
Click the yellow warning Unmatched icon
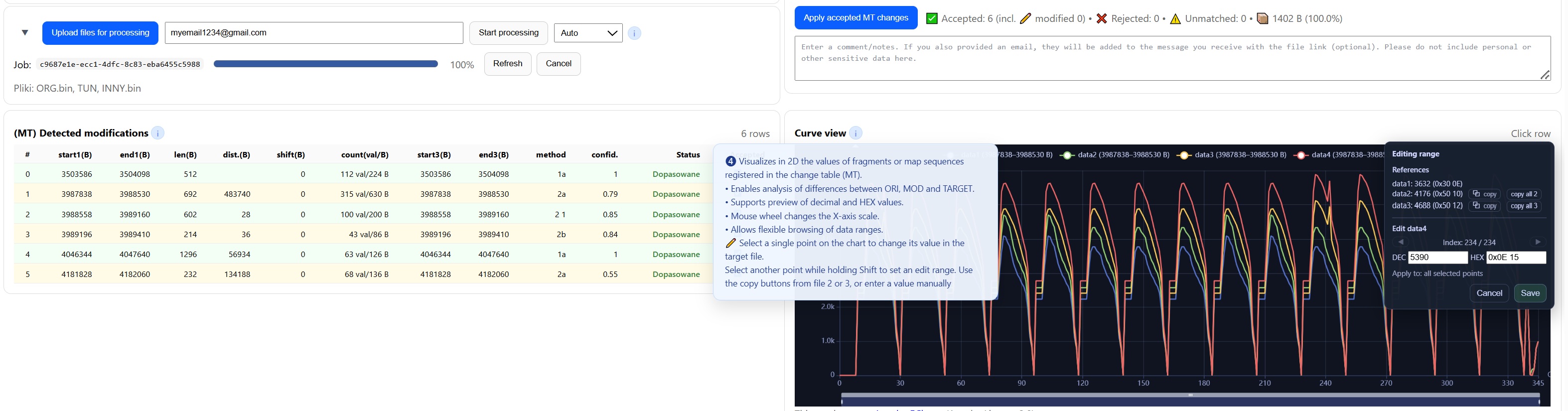(1175, 19)
